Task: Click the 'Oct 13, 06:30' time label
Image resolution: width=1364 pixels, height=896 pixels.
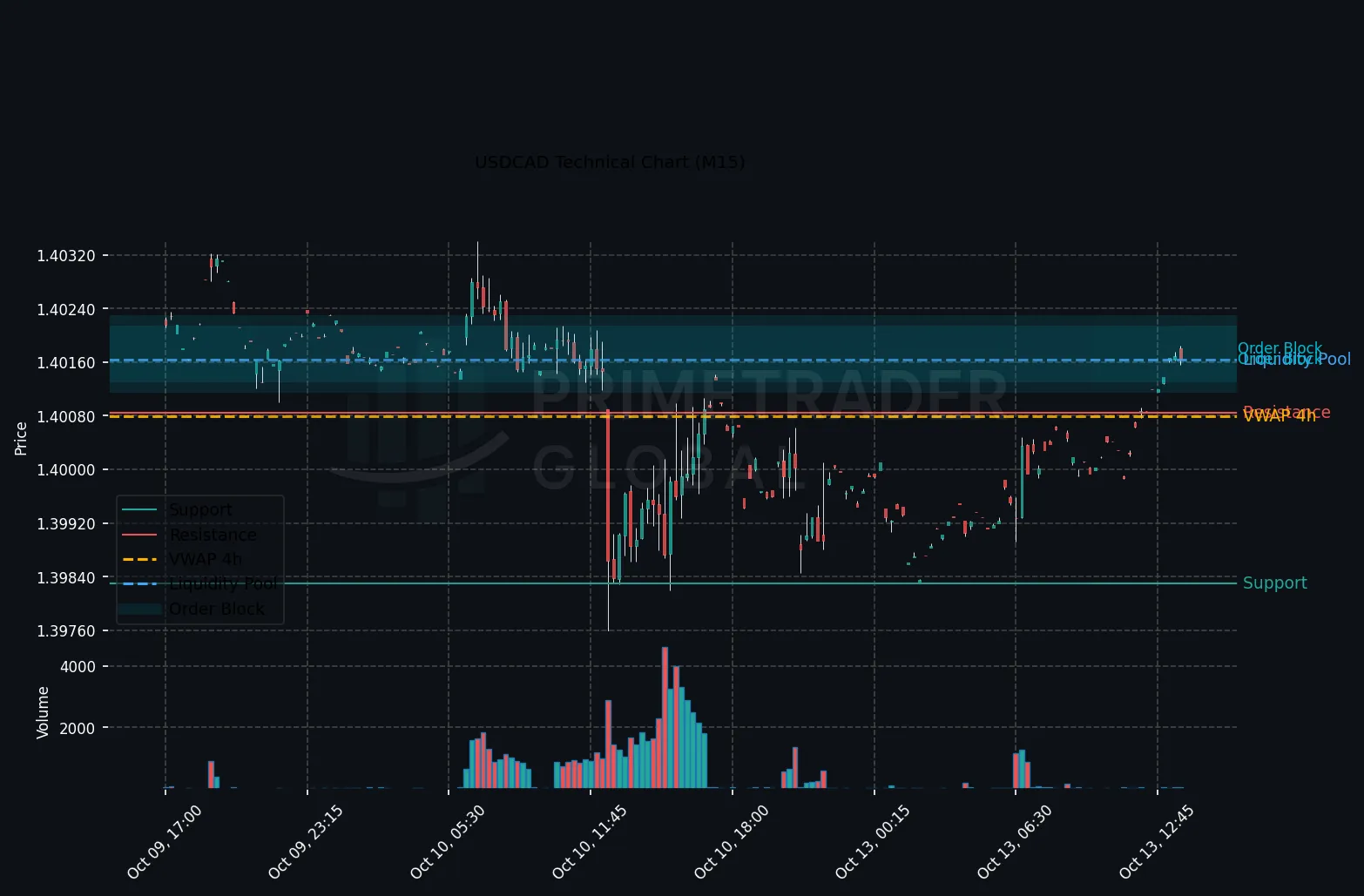Action: click(1015, 842)
